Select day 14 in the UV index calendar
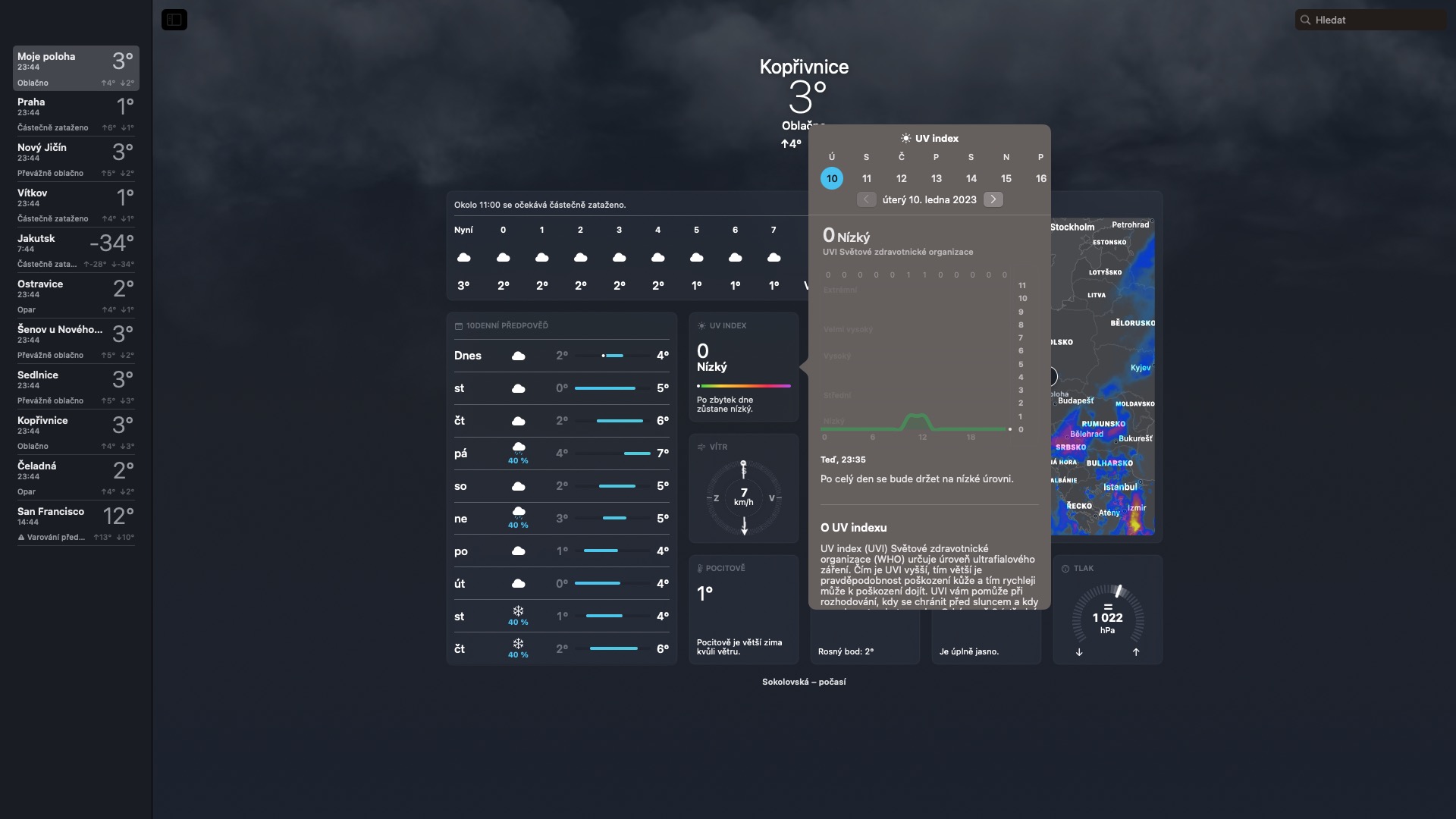The image size is (1456, 819). pyautogui.click(x=971, y=178)
